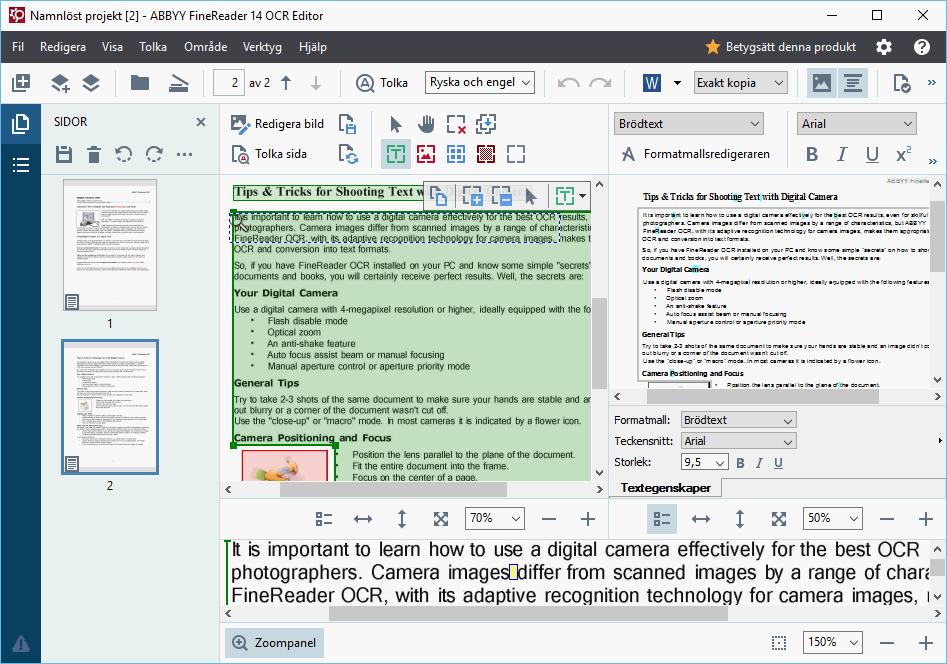Open the Redigera menu
The width and height of the screenshot is (947, 664).
63,47
